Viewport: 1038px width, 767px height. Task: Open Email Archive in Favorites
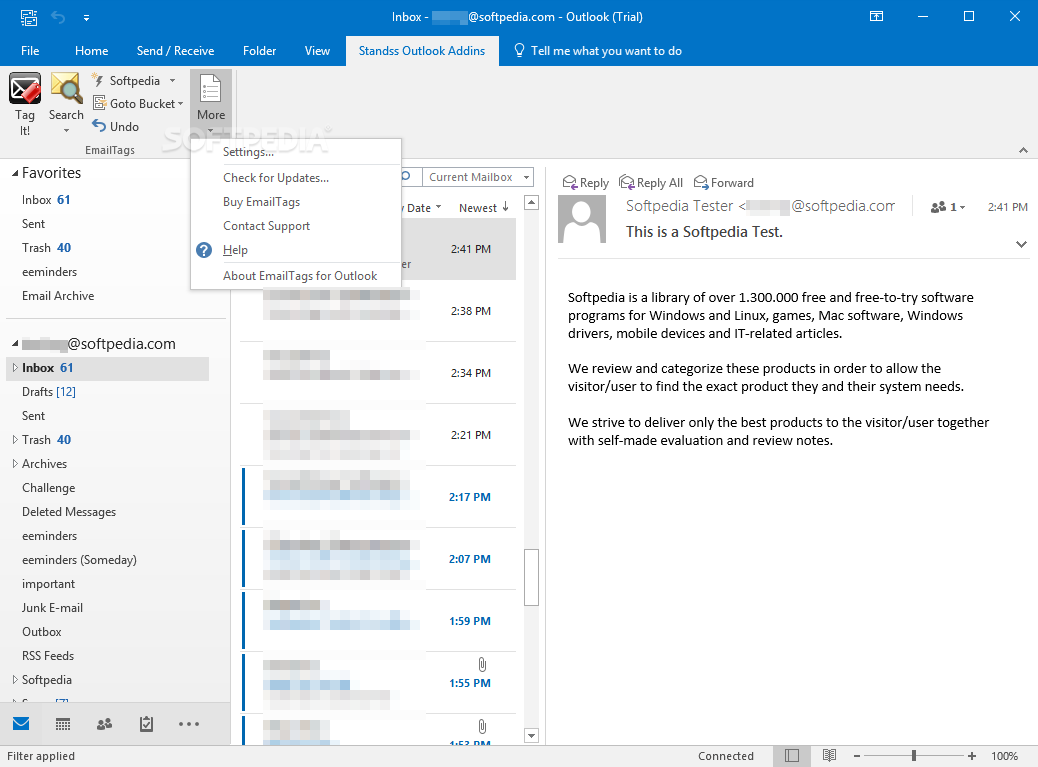click(x=58, y=296)
